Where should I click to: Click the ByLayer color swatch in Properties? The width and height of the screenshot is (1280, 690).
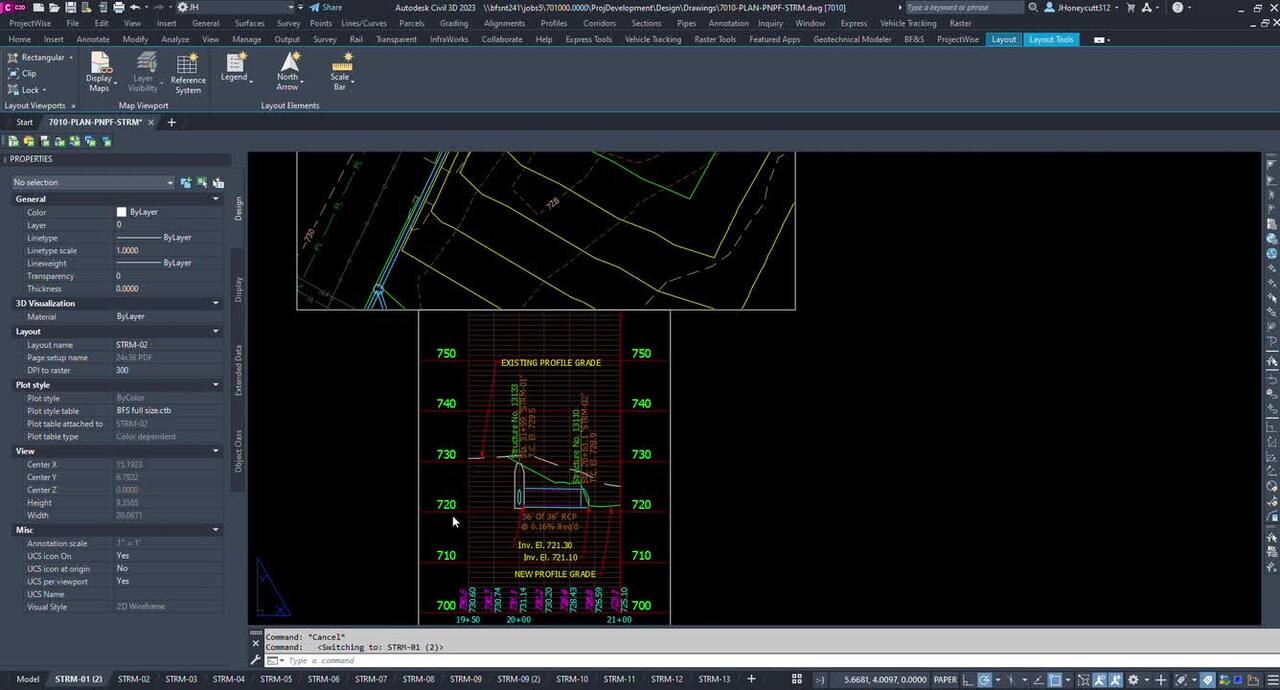[x=121, y=212]
